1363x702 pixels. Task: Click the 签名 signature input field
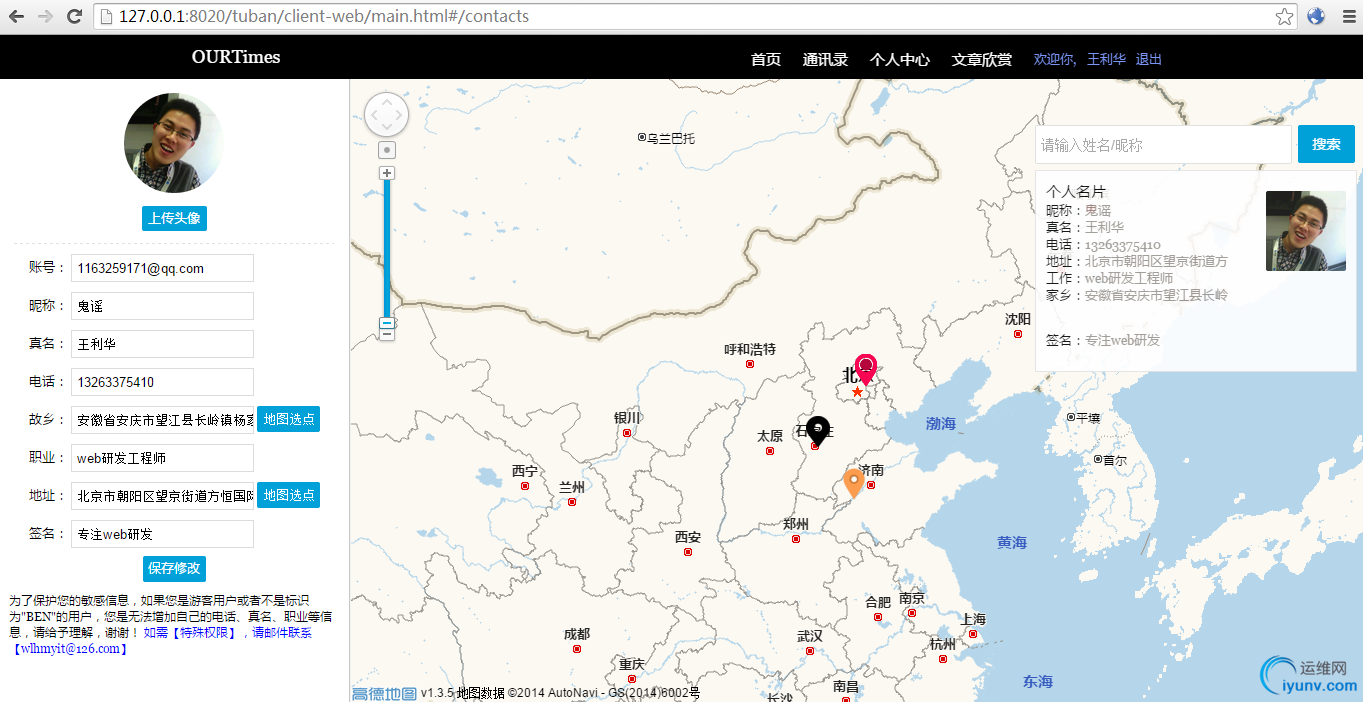pos(162,534)
